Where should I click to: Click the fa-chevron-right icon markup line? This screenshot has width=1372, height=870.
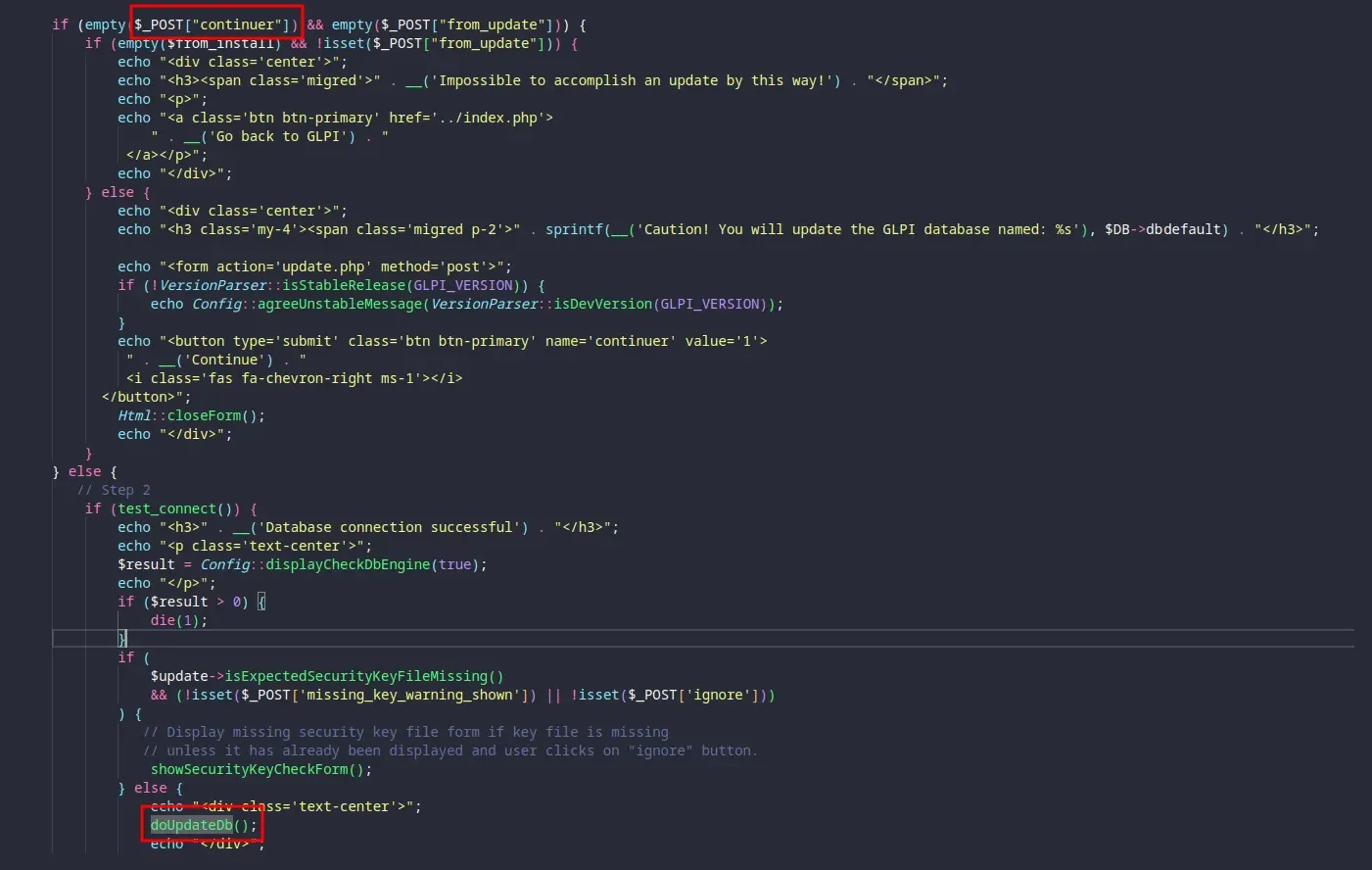tap(294, 378)
